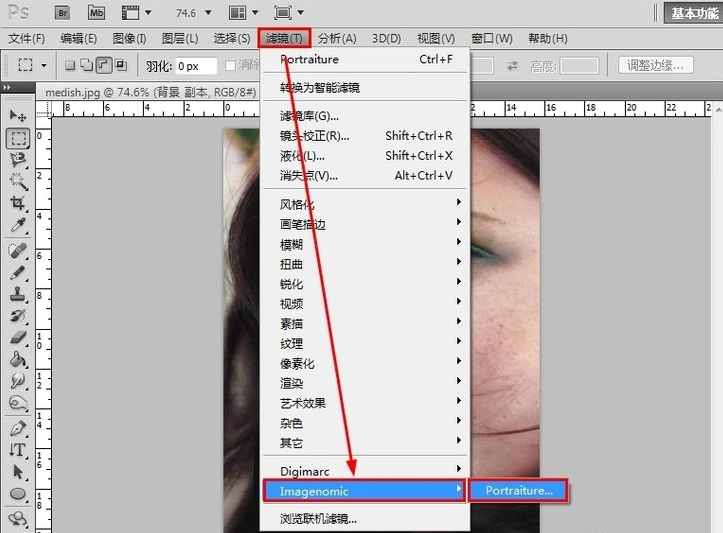Open the View Extras dropdown arrow

coord(148,12)
